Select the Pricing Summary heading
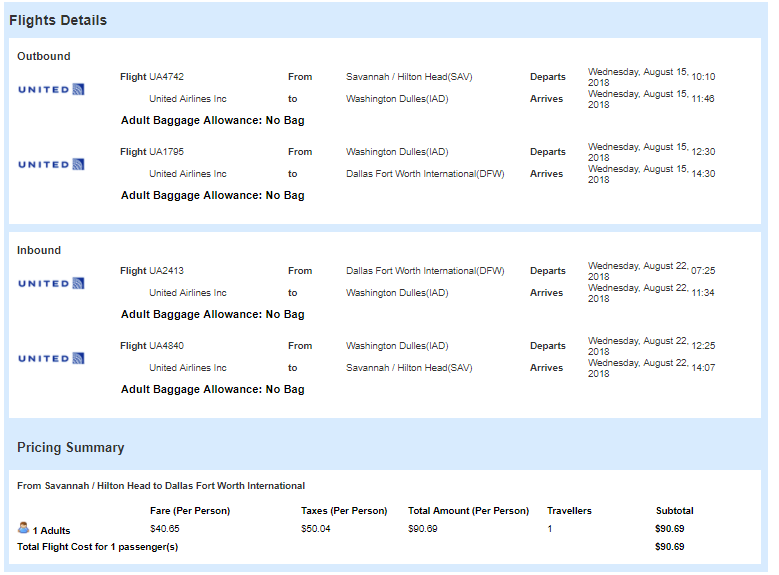 point(71,447)
